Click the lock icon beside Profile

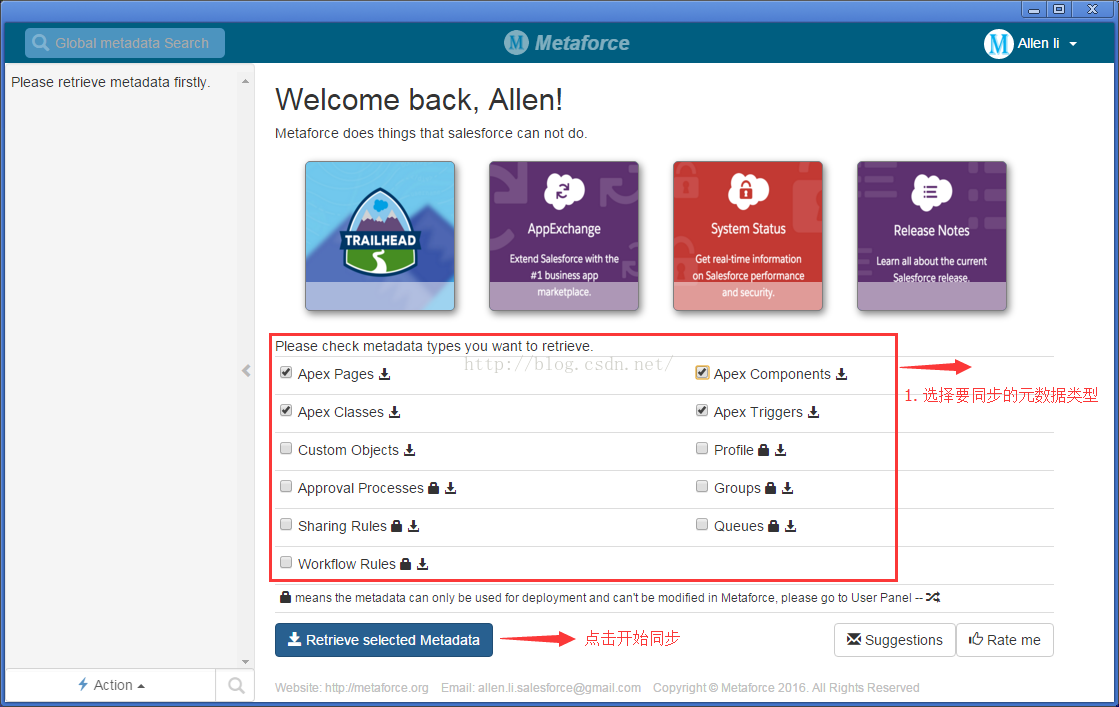coord(764,449)
